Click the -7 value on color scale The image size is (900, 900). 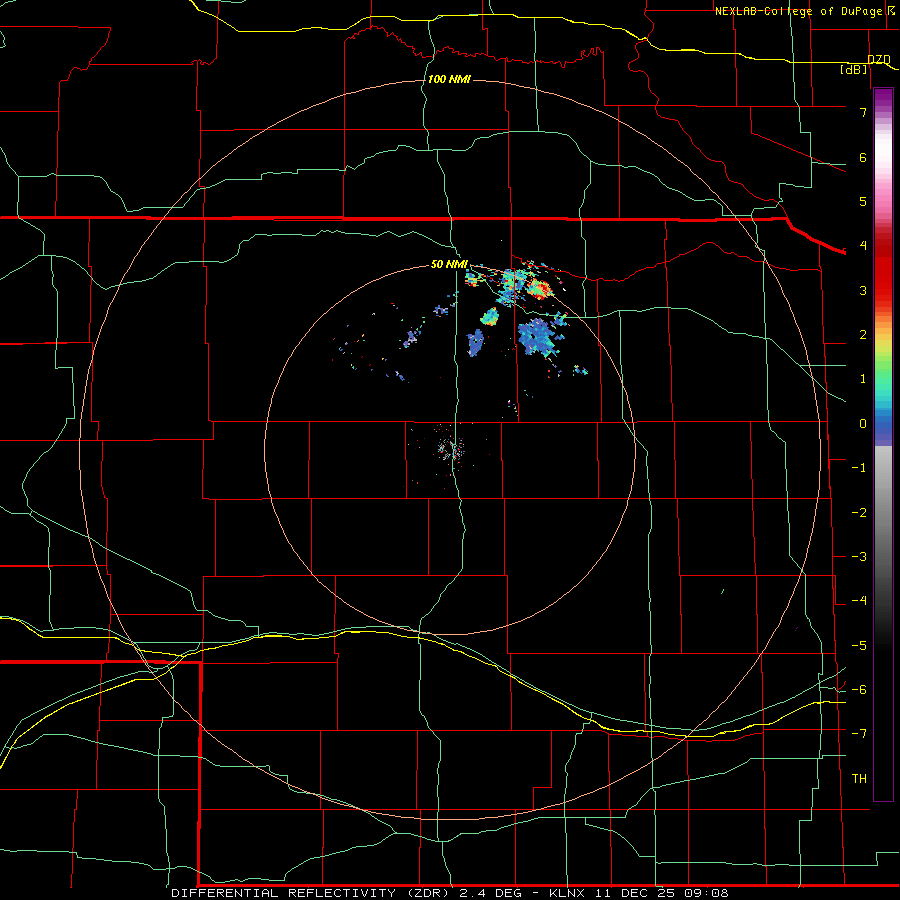[x=859, y=734]
